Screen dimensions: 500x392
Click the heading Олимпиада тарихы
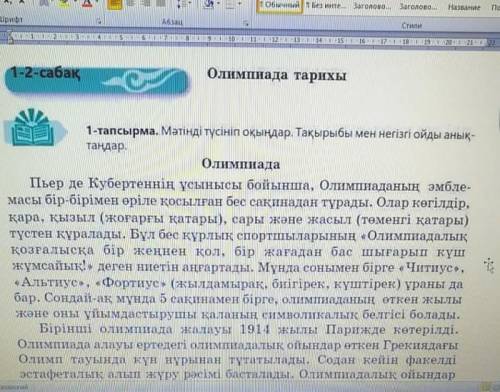(277, 75)
